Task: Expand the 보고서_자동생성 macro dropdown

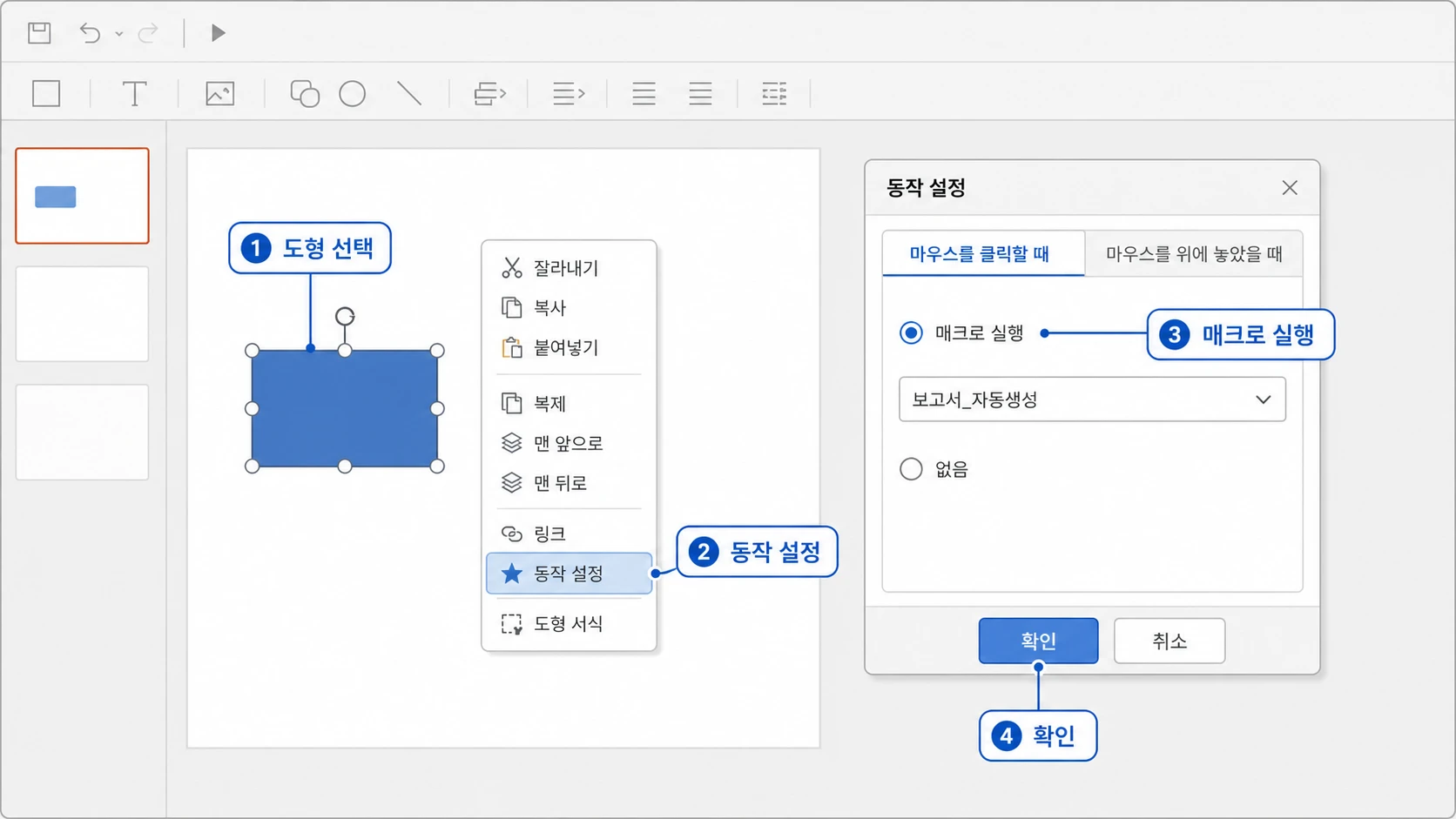Action: pos(1092,399)
